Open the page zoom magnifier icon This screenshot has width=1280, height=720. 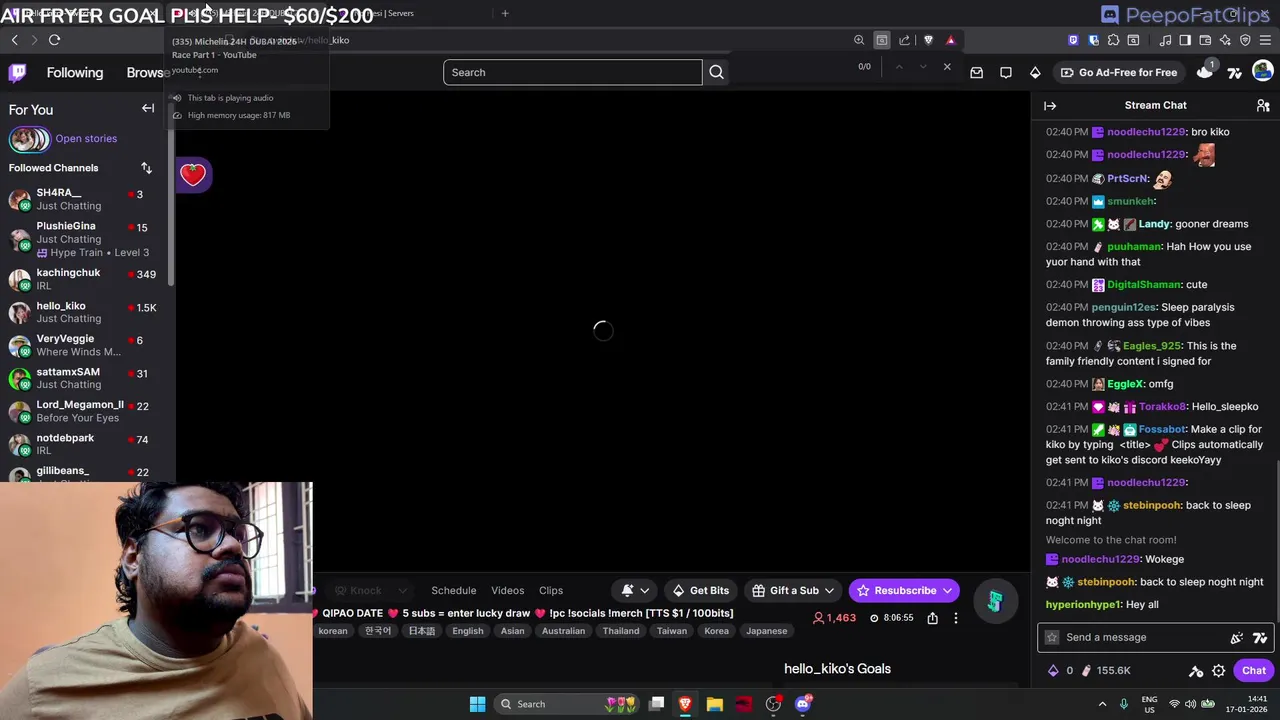(859, 40)
